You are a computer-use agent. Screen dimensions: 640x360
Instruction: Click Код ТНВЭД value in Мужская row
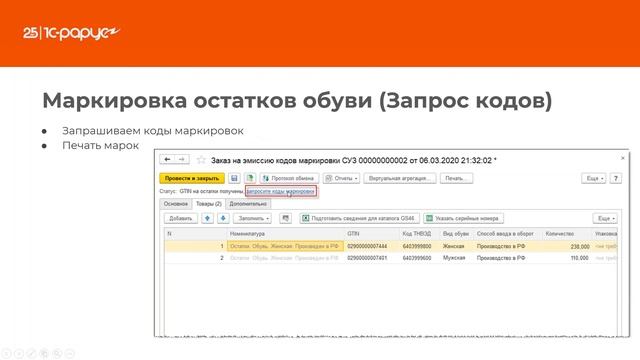click(417, 258)
